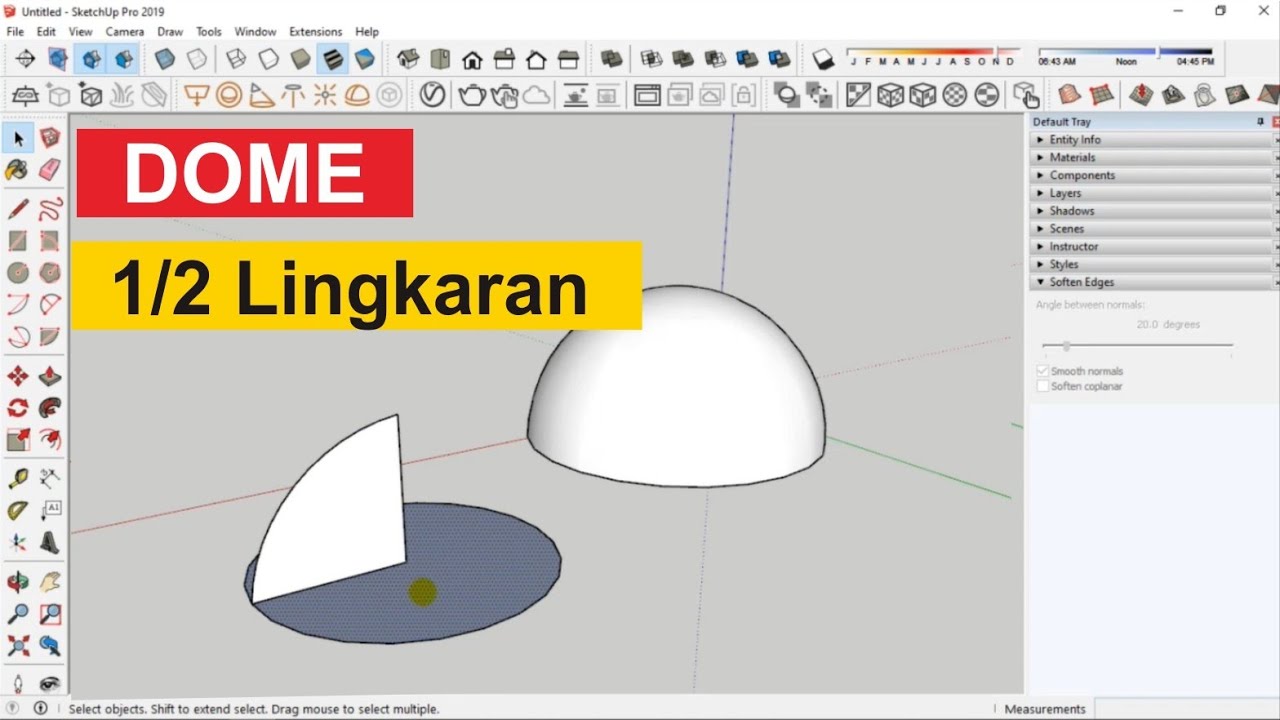Image resolution: width=1280 pixels, height=720 pixels.
Task: Enable Shaded face style
Action: tap(300, 59)
